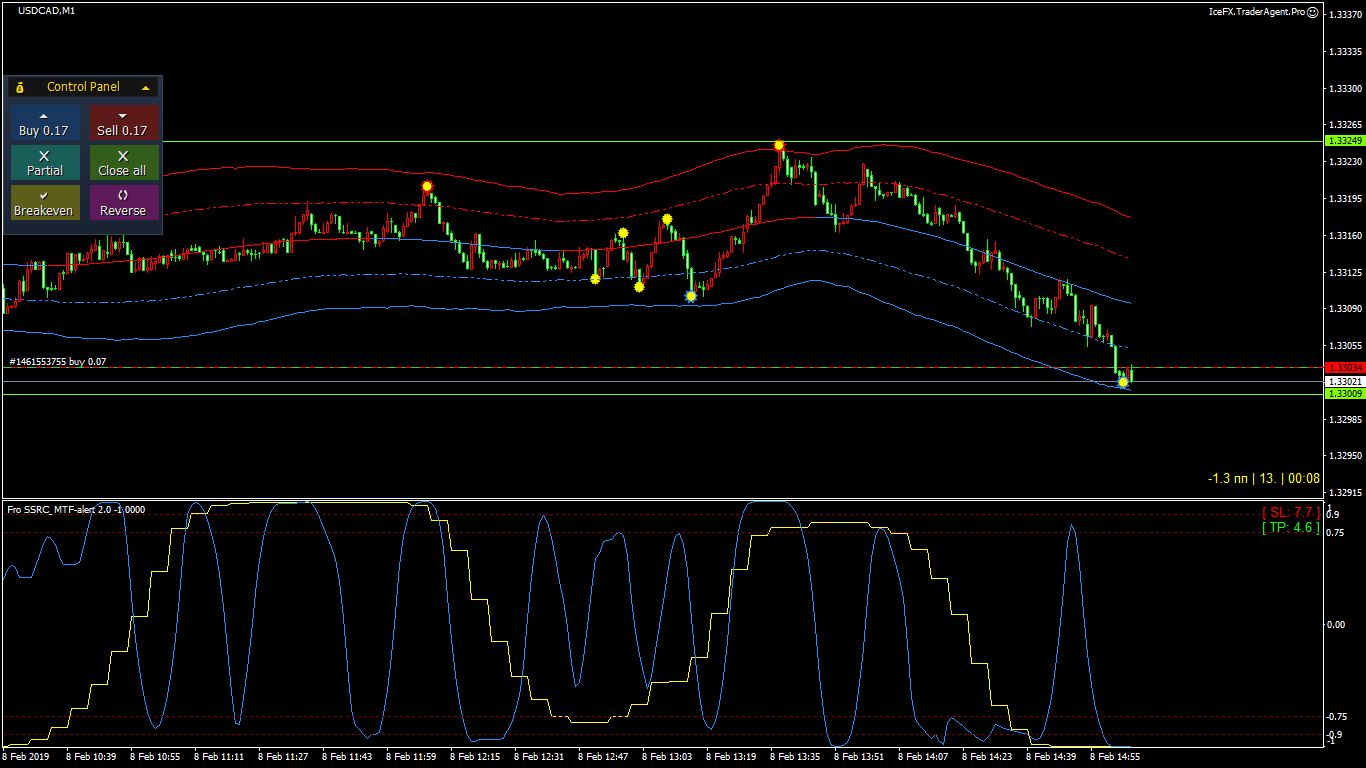This screenshot has width=1366, height=768.
Task: Click the 8 Feb 13:03 time label
Action: [x=667, y=757]
